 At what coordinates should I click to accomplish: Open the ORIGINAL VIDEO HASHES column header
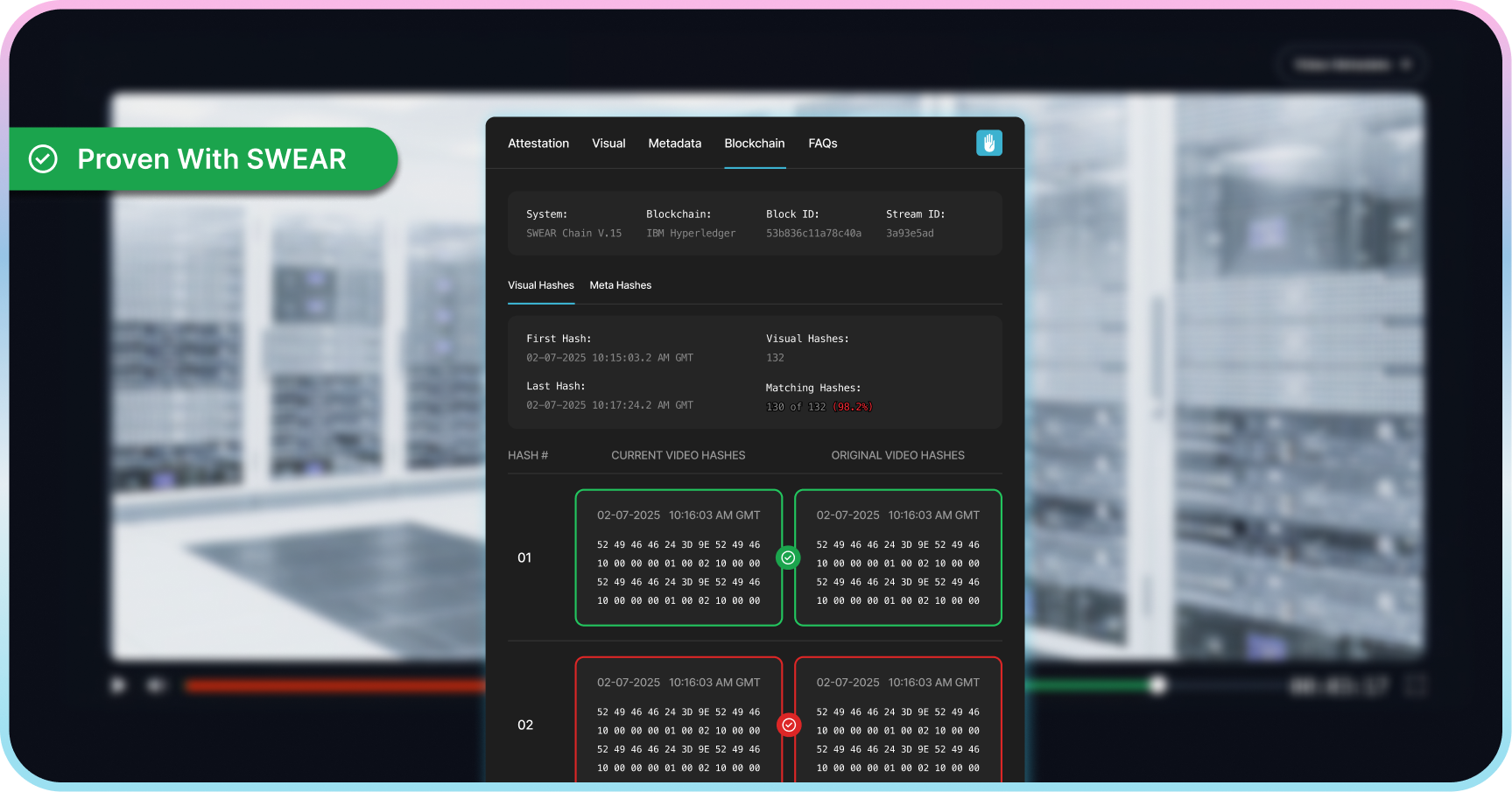click(x=897, y=455)
